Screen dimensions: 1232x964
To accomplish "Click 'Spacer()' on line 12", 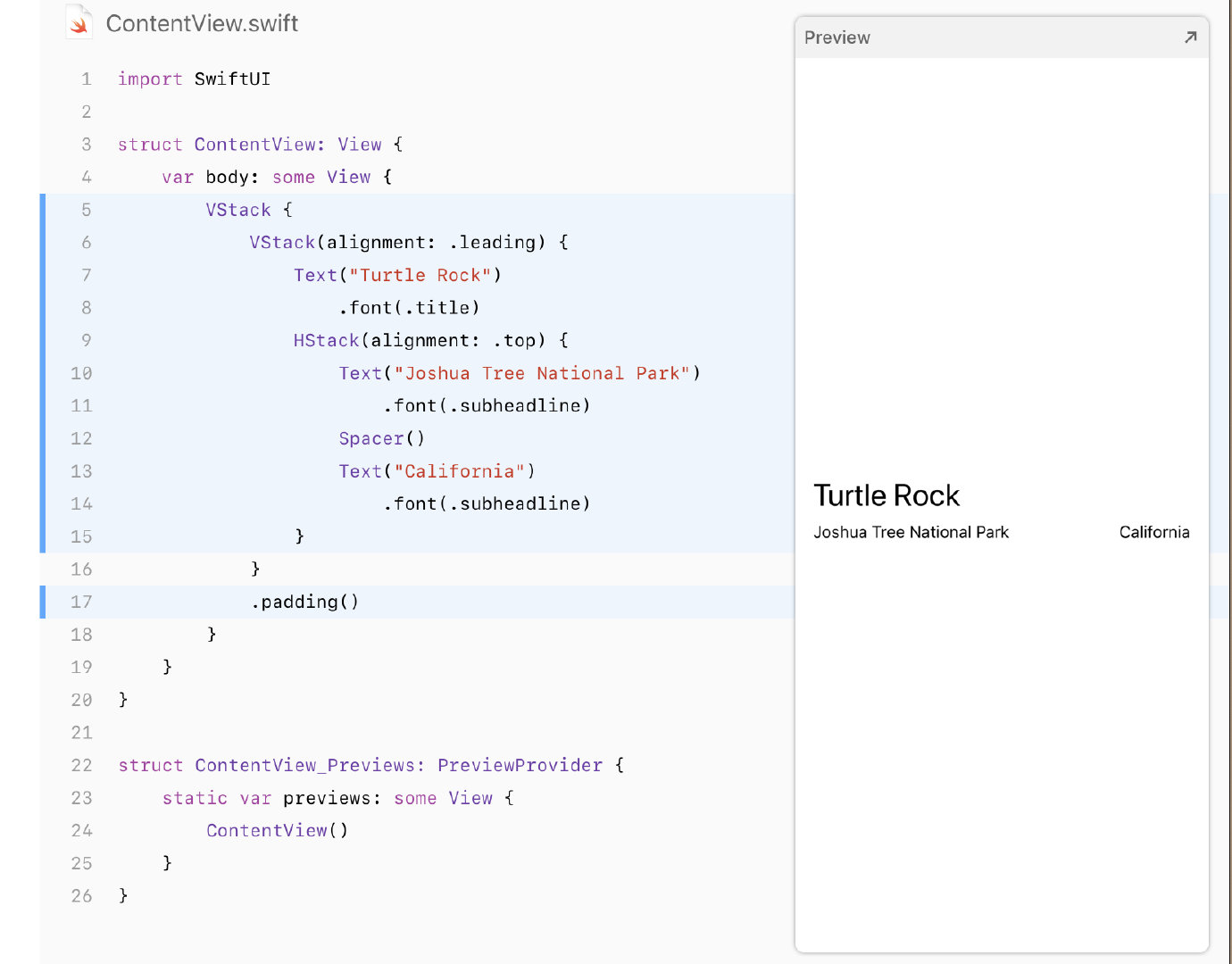I will point(382,439).
